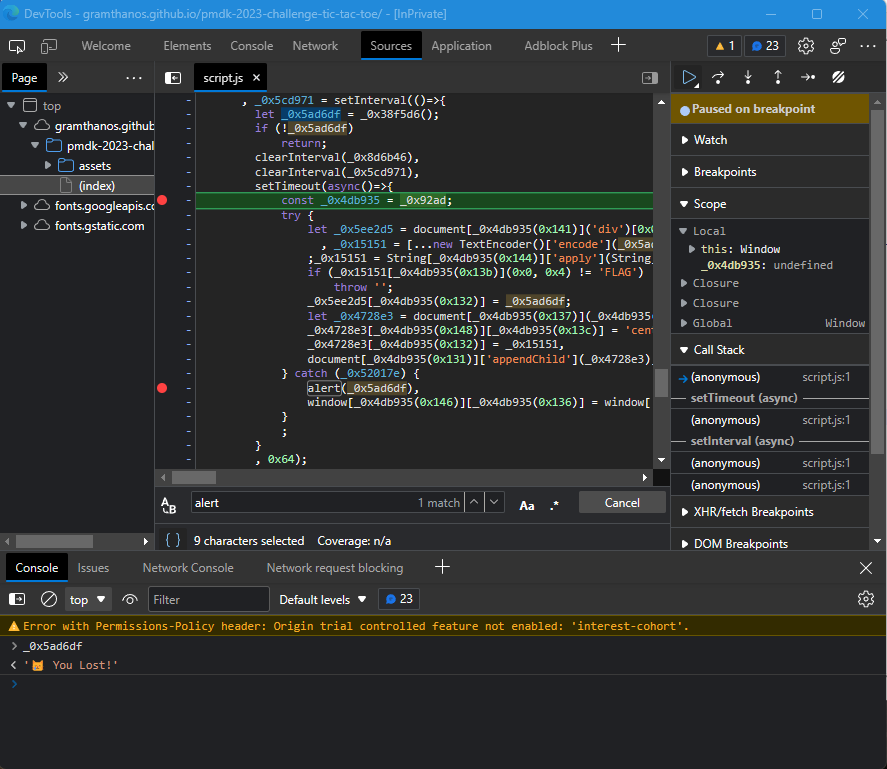
Task: Toggle the breakpoint on the alert line
Action: pyautogui.click(x=162, y=388)
